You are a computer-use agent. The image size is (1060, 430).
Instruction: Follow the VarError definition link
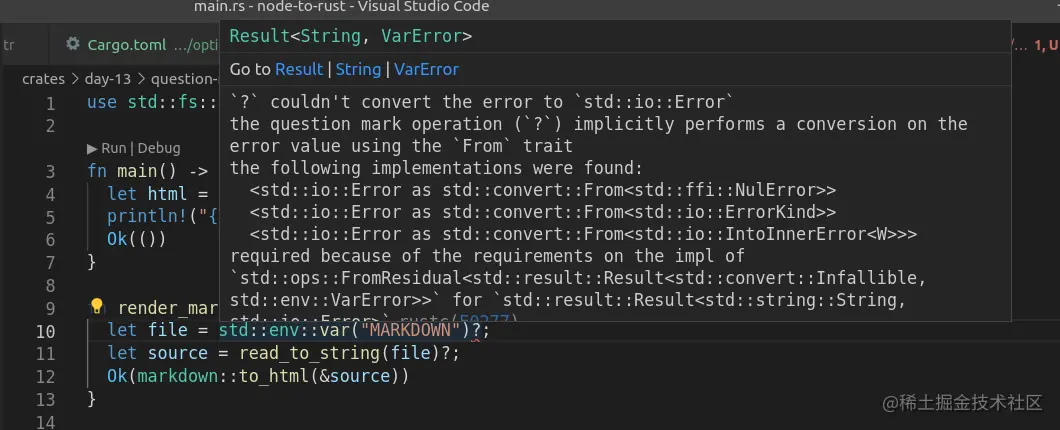point(426,69)
